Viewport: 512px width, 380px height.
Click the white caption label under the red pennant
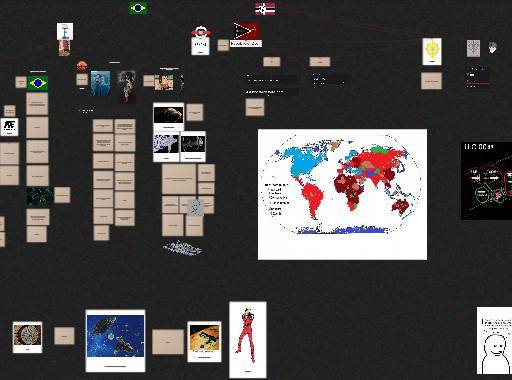pyautogui.click(x=246, y=44)
